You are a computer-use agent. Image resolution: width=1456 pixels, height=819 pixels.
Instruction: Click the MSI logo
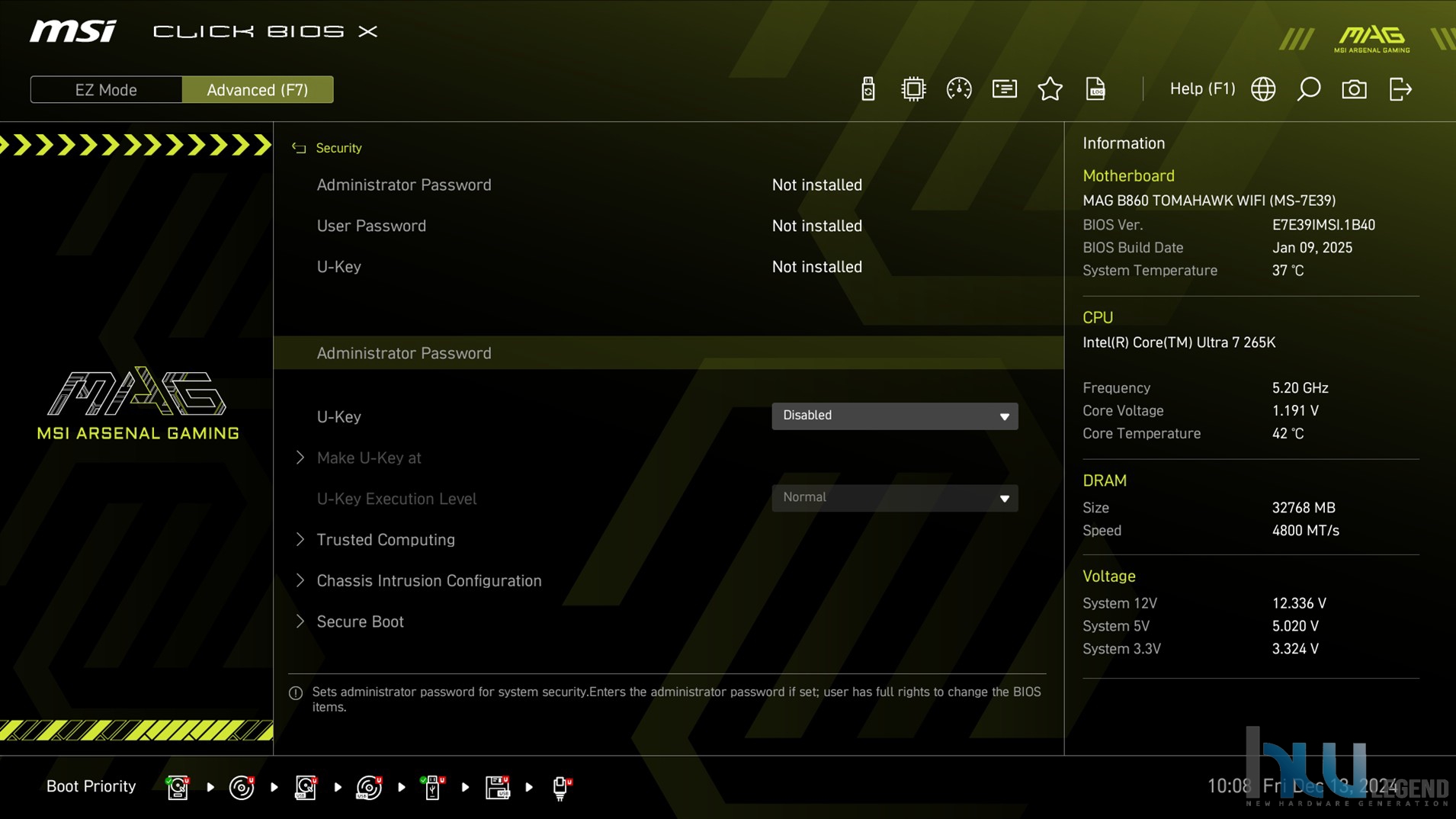tap(73, 31)
